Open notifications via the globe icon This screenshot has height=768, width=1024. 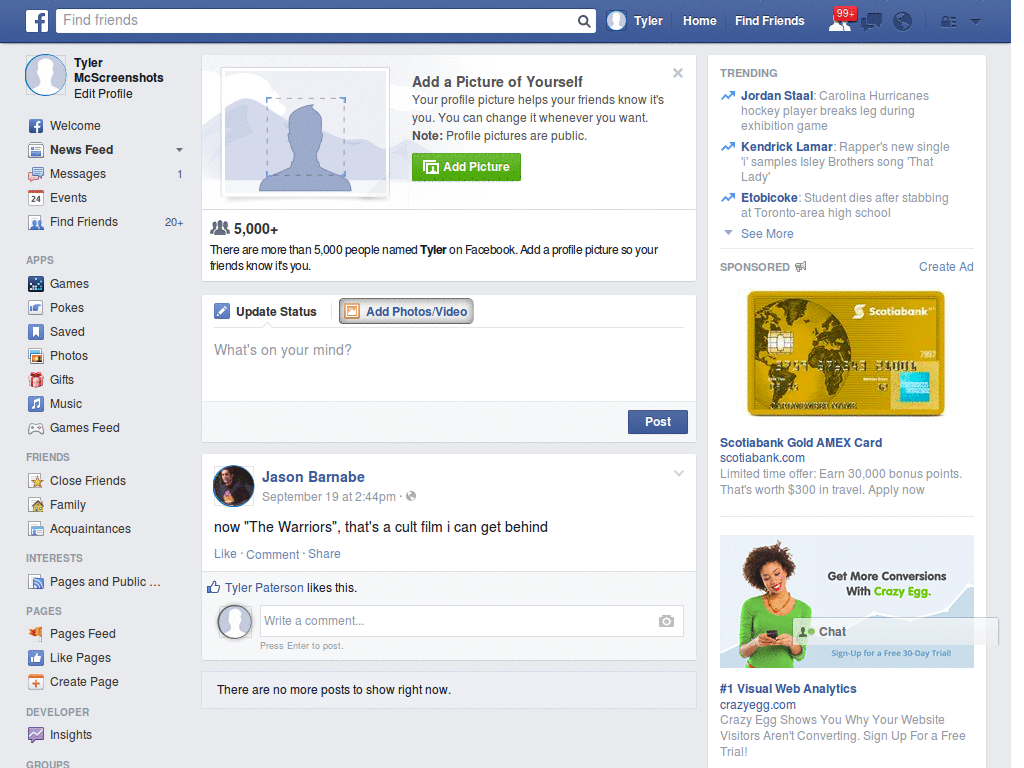point(902,20)
